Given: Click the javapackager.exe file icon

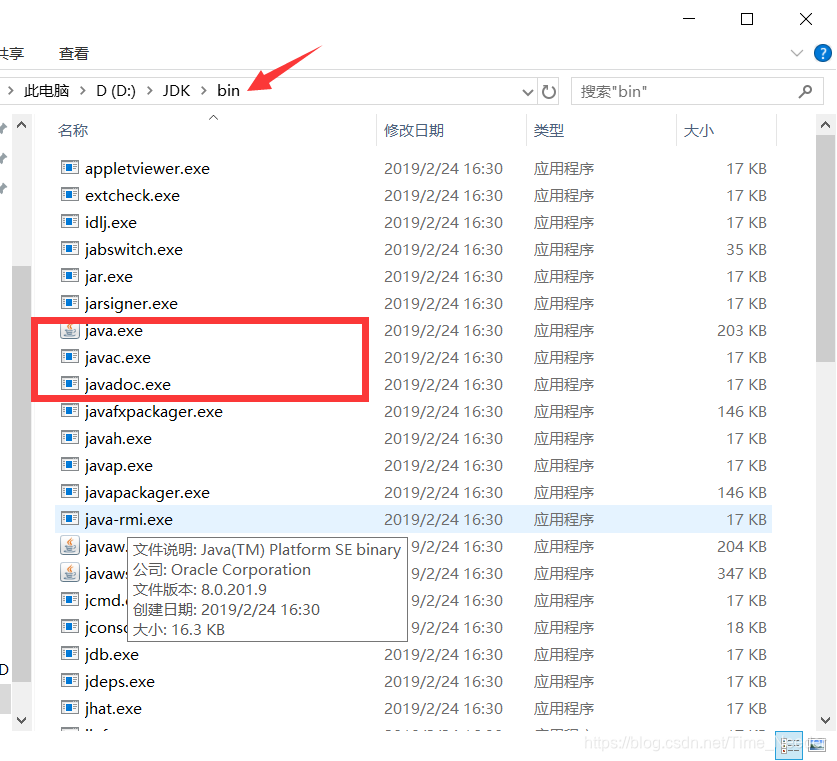Looking at the screenshot, I should [69, 492].
